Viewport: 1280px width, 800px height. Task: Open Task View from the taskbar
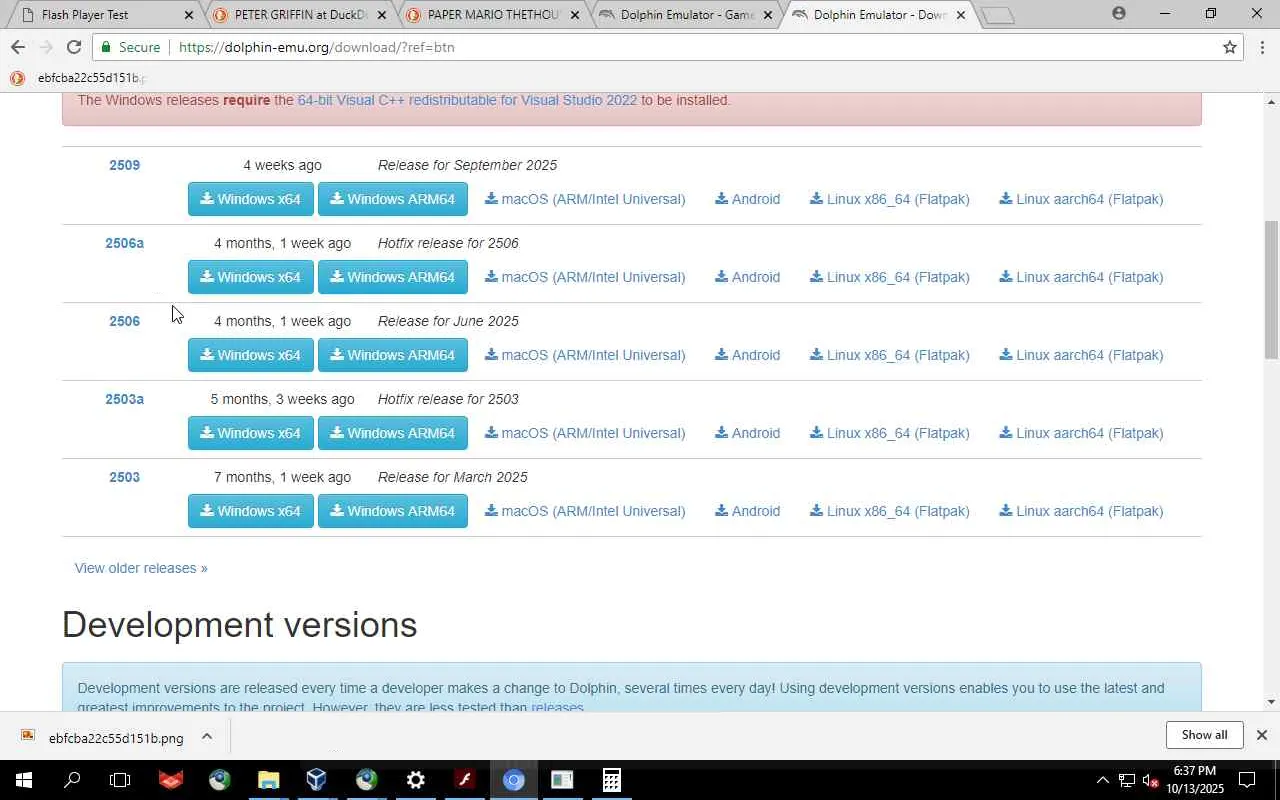[120, 780]
